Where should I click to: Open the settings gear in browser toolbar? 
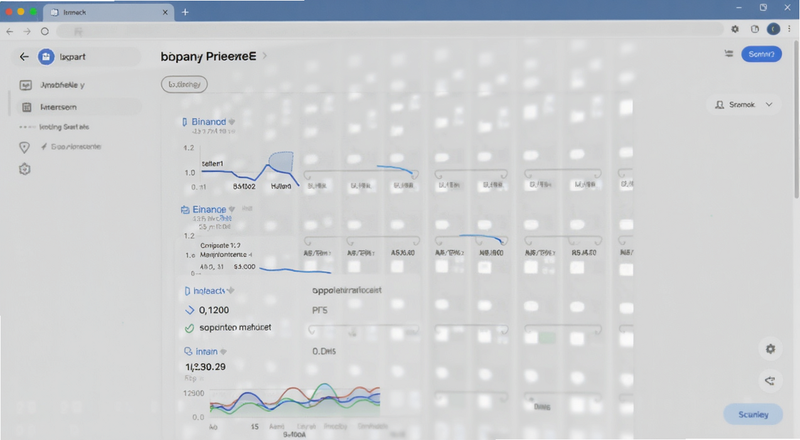click(735, 30)
